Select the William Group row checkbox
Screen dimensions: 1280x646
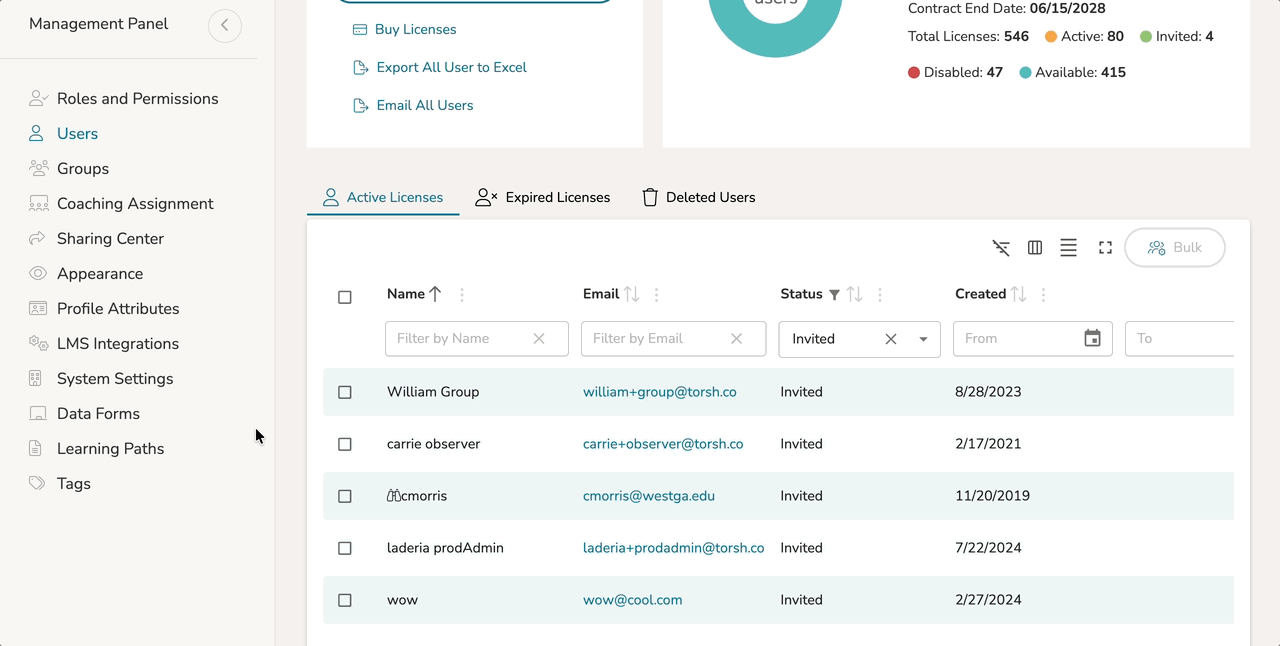click(x=345, y=392)
